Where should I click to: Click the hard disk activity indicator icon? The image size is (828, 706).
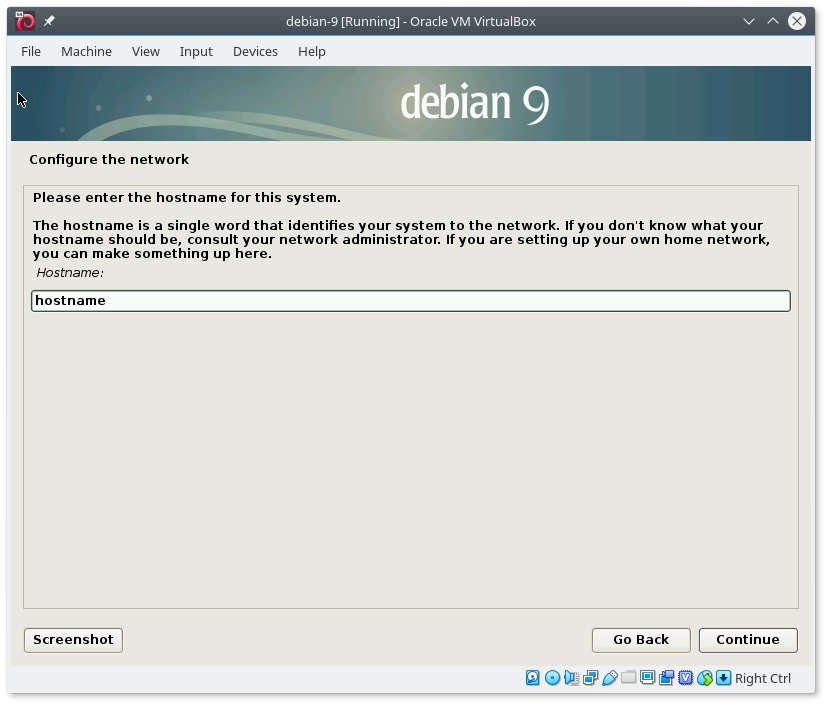pyautogui.click(x=533, y=678)
